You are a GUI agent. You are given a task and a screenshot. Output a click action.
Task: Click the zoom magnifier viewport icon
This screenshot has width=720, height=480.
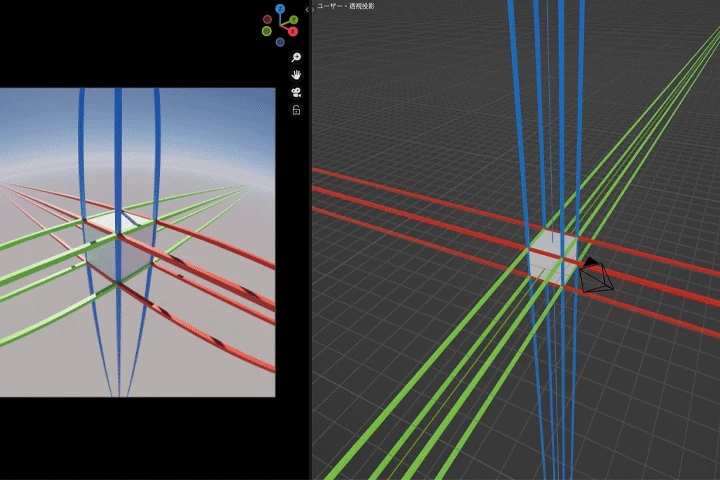click(x=296, y=57)
